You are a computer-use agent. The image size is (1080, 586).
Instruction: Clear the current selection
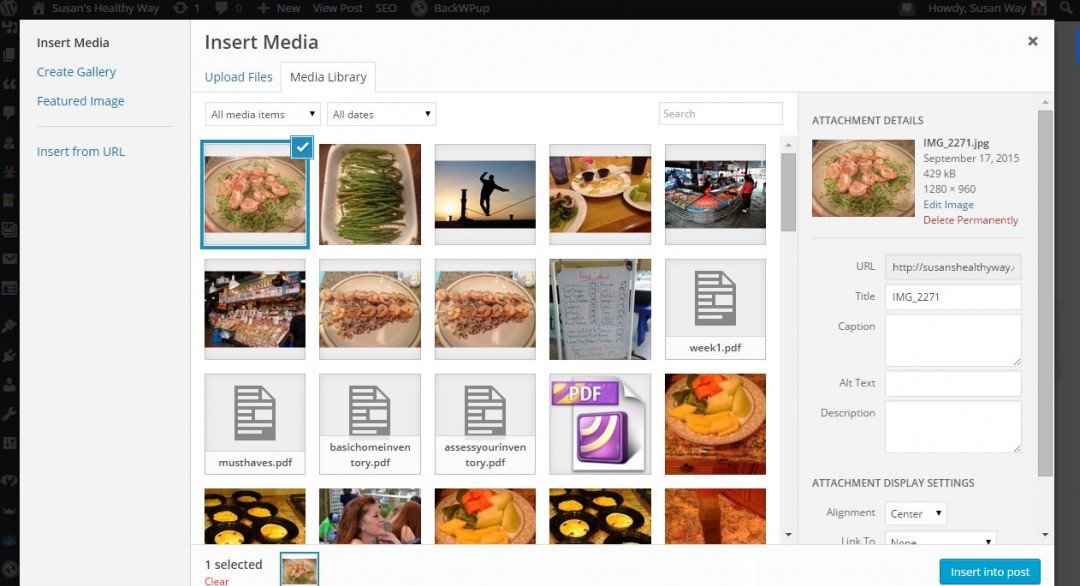(216, 580)
